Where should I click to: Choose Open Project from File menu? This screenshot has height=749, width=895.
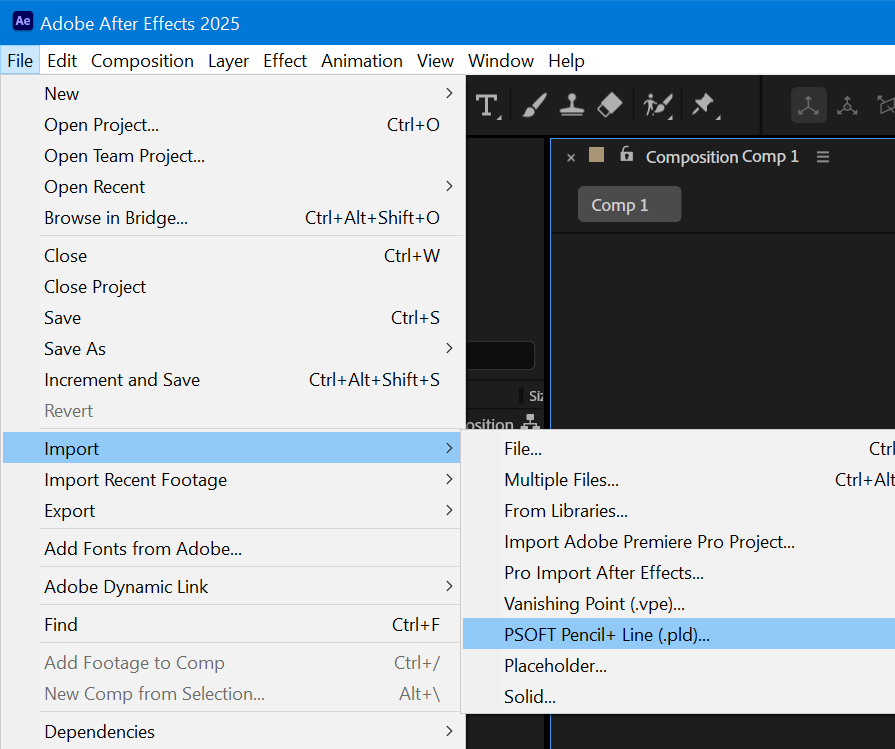(233, 124)
